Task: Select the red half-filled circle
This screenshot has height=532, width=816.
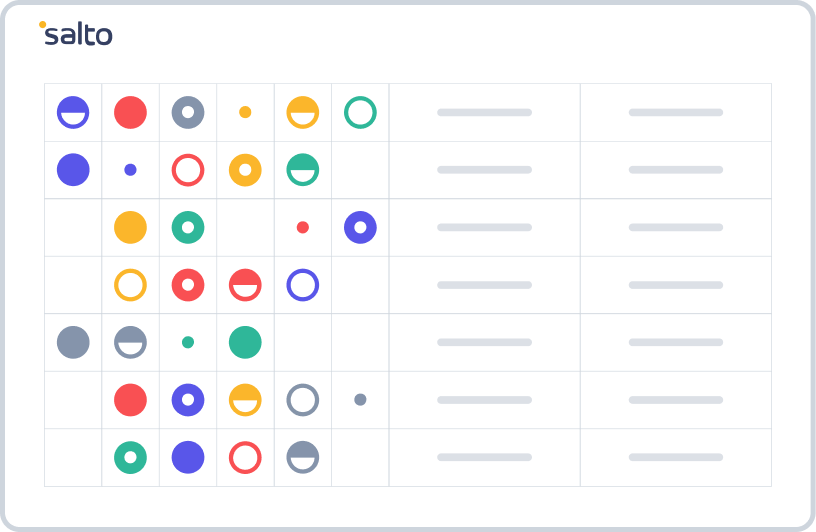Action: coord(245,285)
